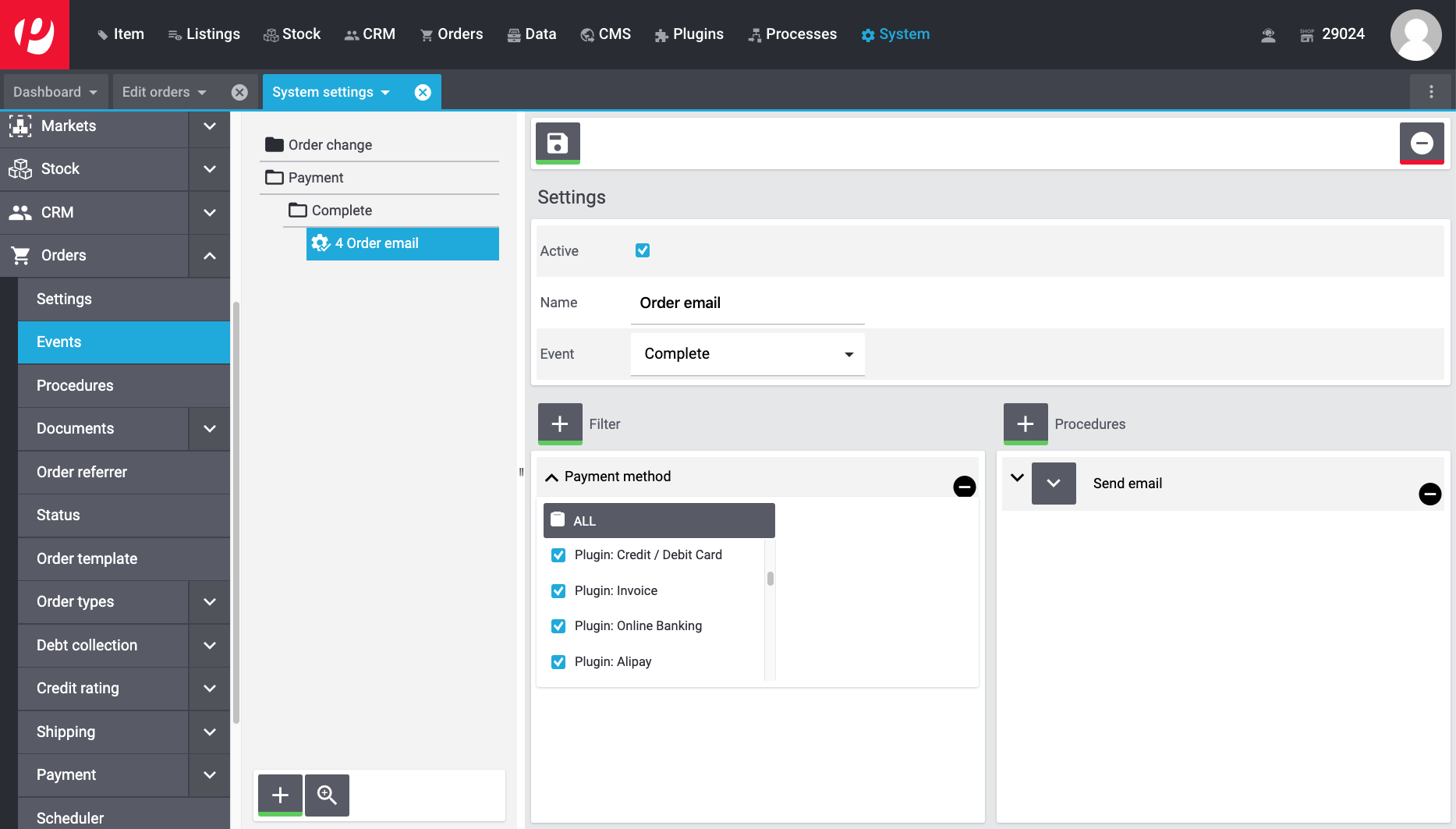This screenshot has height=829, width=1456.
Task: Switch to the Edit orders tab
Action: point(156,92)
